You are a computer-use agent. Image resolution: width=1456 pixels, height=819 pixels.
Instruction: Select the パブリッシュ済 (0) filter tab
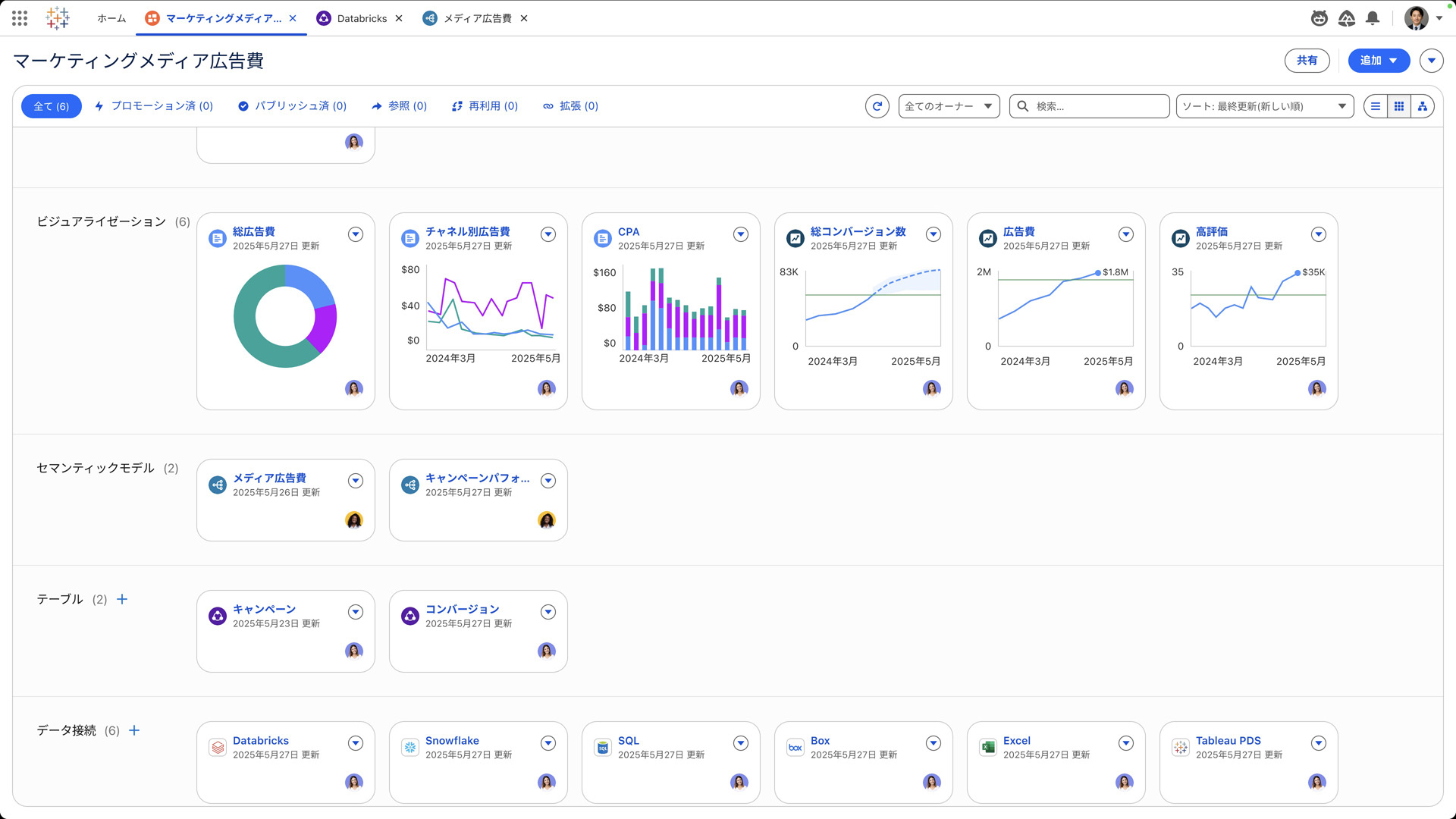[292, 106]
